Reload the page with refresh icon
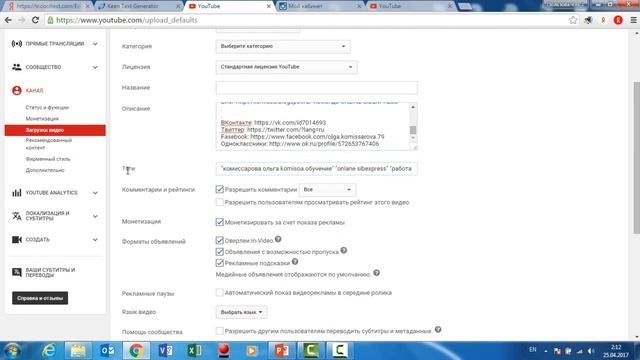 (36, 20)
